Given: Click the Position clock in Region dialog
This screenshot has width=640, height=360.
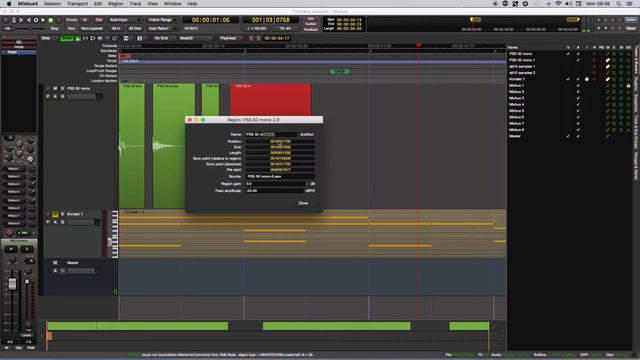Looking at the screenshot, I should coord(280,141).
